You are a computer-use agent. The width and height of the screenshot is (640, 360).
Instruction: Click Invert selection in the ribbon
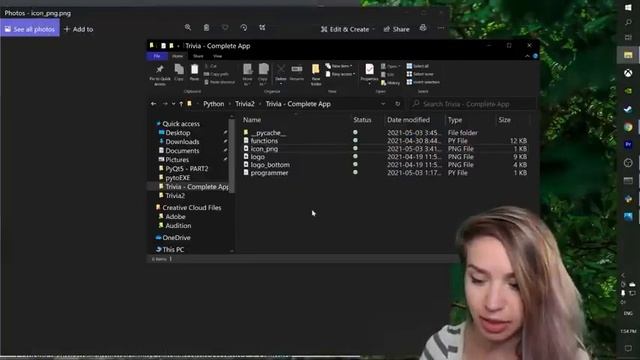coord(423,82)
